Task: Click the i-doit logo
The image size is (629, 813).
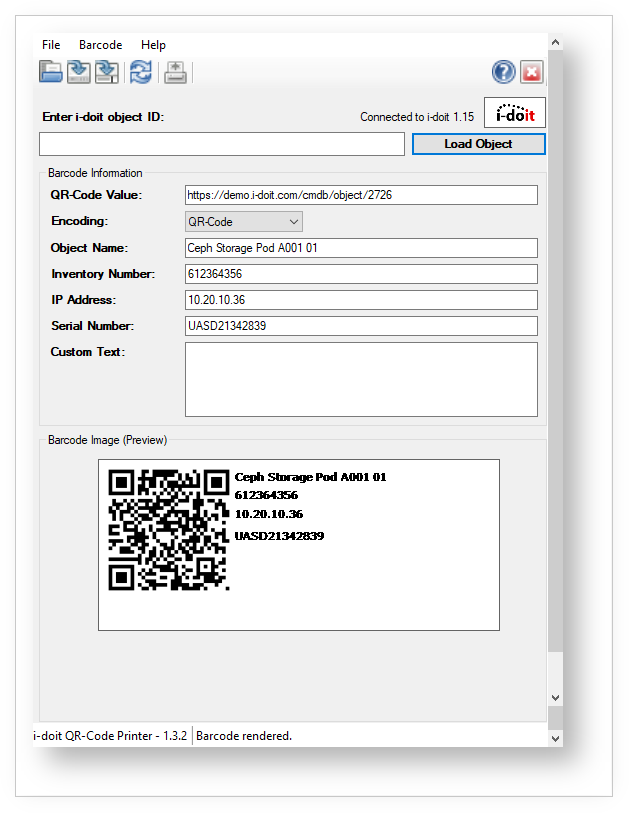Action: pyautogui.click(x=515, y=113)
